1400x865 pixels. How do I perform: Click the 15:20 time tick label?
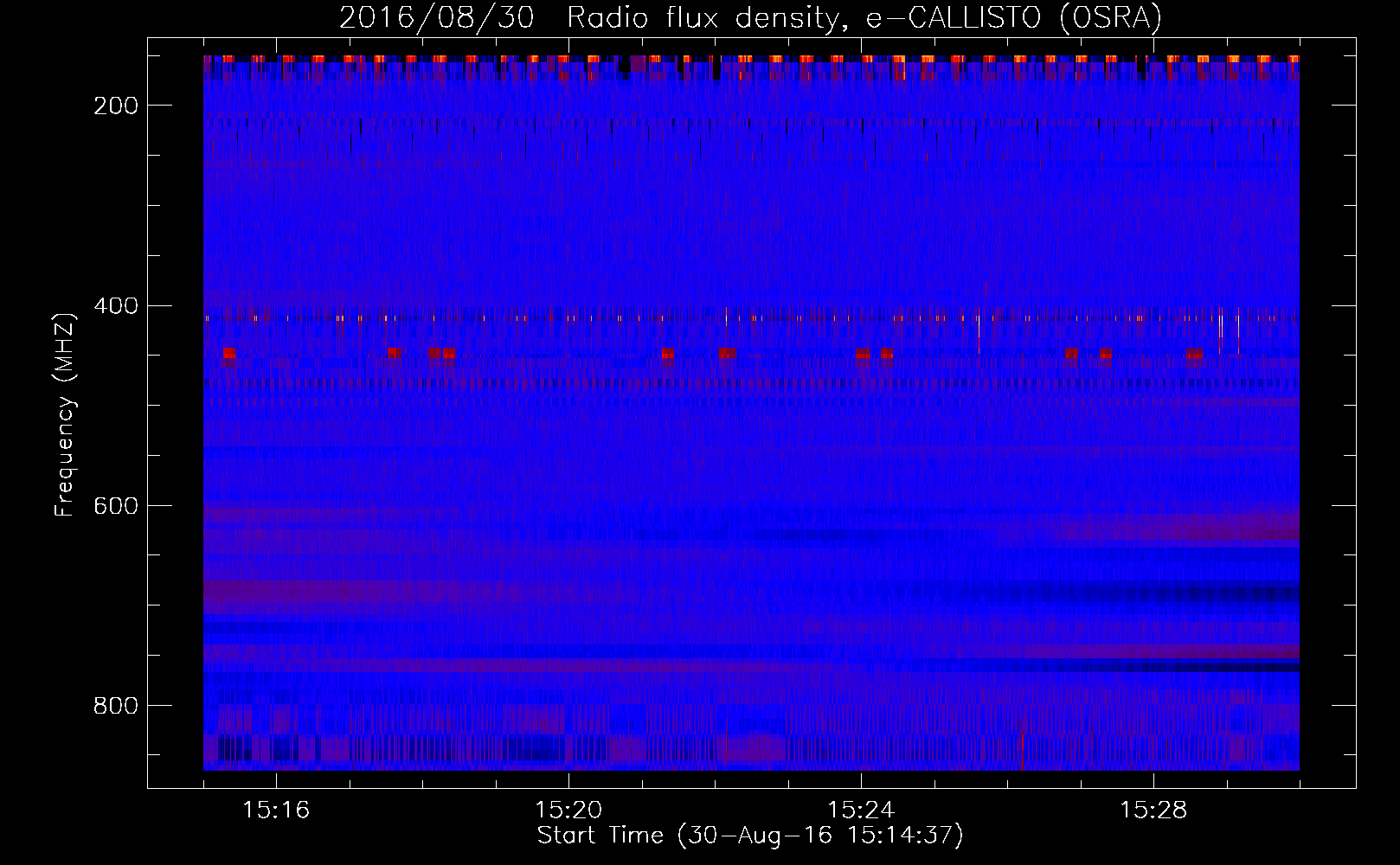[568, 810]
